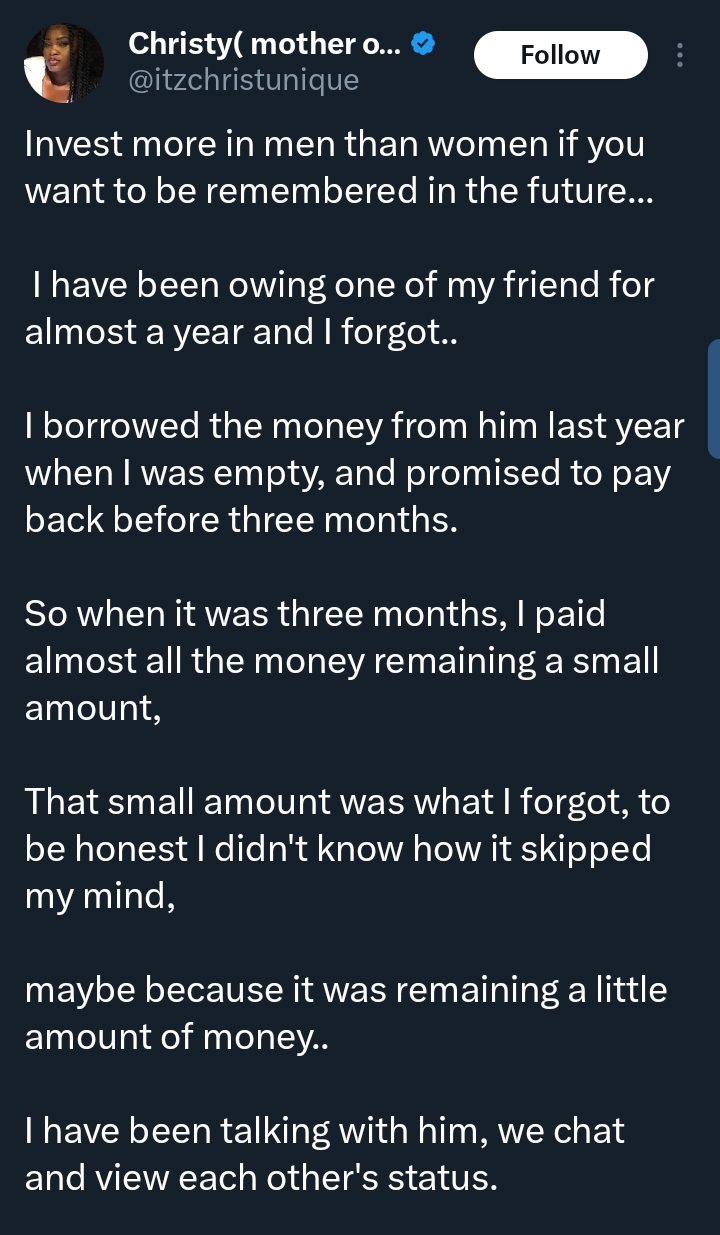
Task: Click the paragraph starting "So when it was three months"
Action: pos(342,660)
